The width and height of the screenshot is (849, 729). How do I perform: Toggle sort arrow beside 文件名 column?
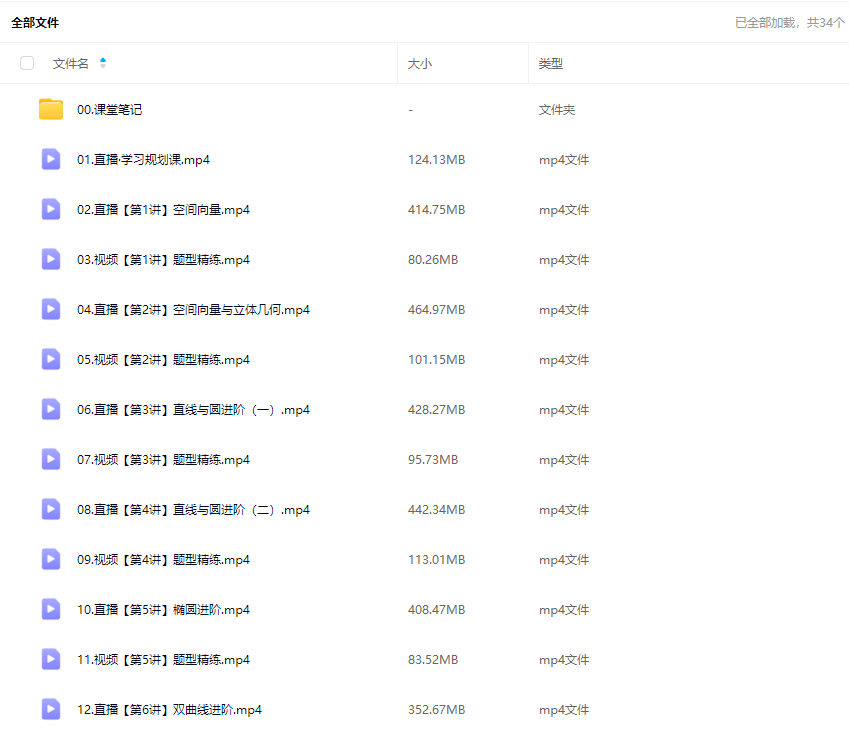click(103, 63)
